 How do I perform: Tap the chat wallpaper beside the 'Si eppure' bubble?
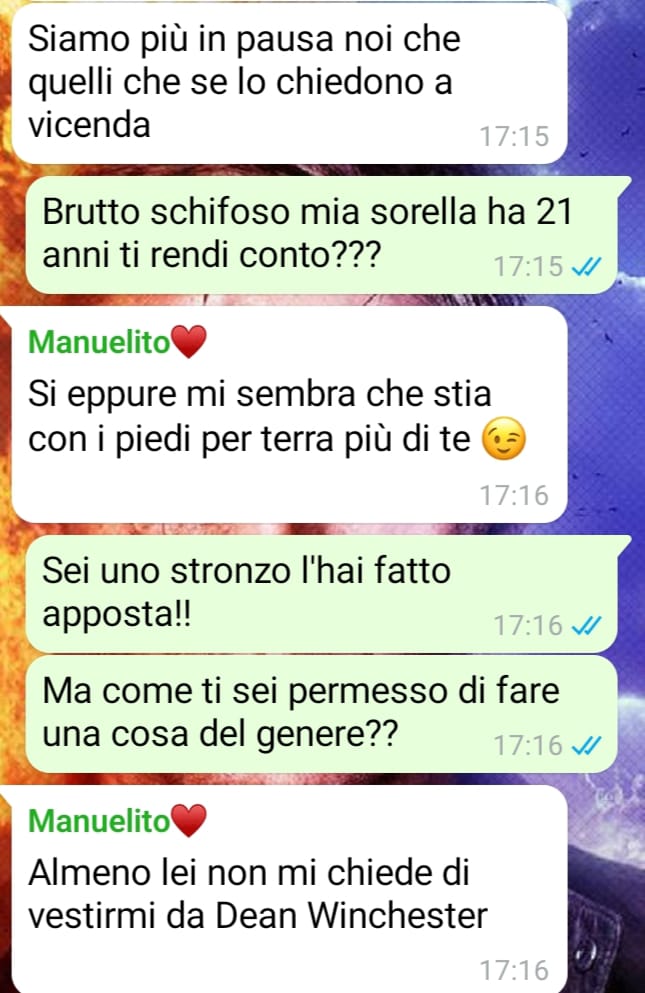click(x=605, y=414)
